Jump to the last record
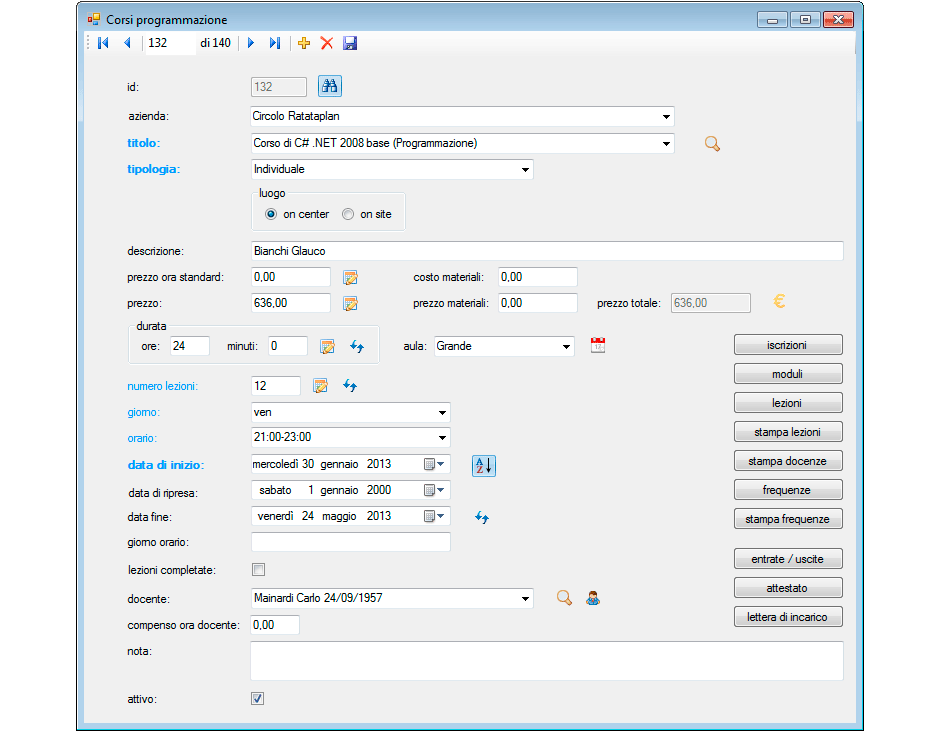Screen dimensions: 940x732 click(275, 43)
